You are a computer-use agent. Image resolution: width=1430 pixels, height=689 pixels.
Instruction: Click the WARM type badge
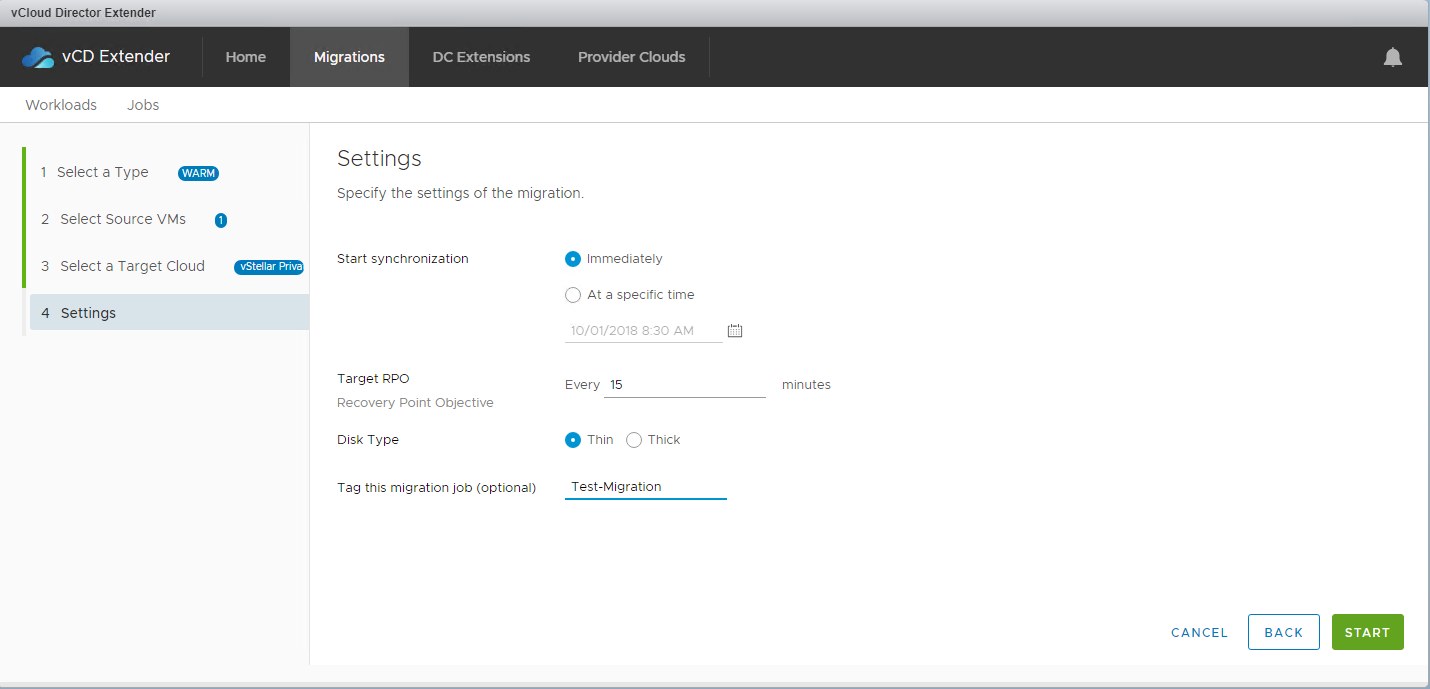[198, 173]
